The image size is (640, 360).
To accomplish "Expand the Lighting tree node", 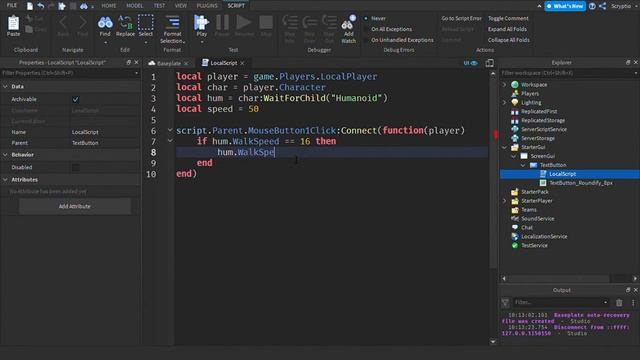I will pyautogui.click(x=504, y=102).
